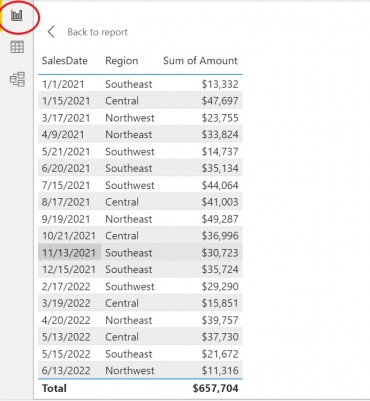The width and height of the screenshot is (370, 401).
Task: Open the Model view icon
Action: point(17,79)
